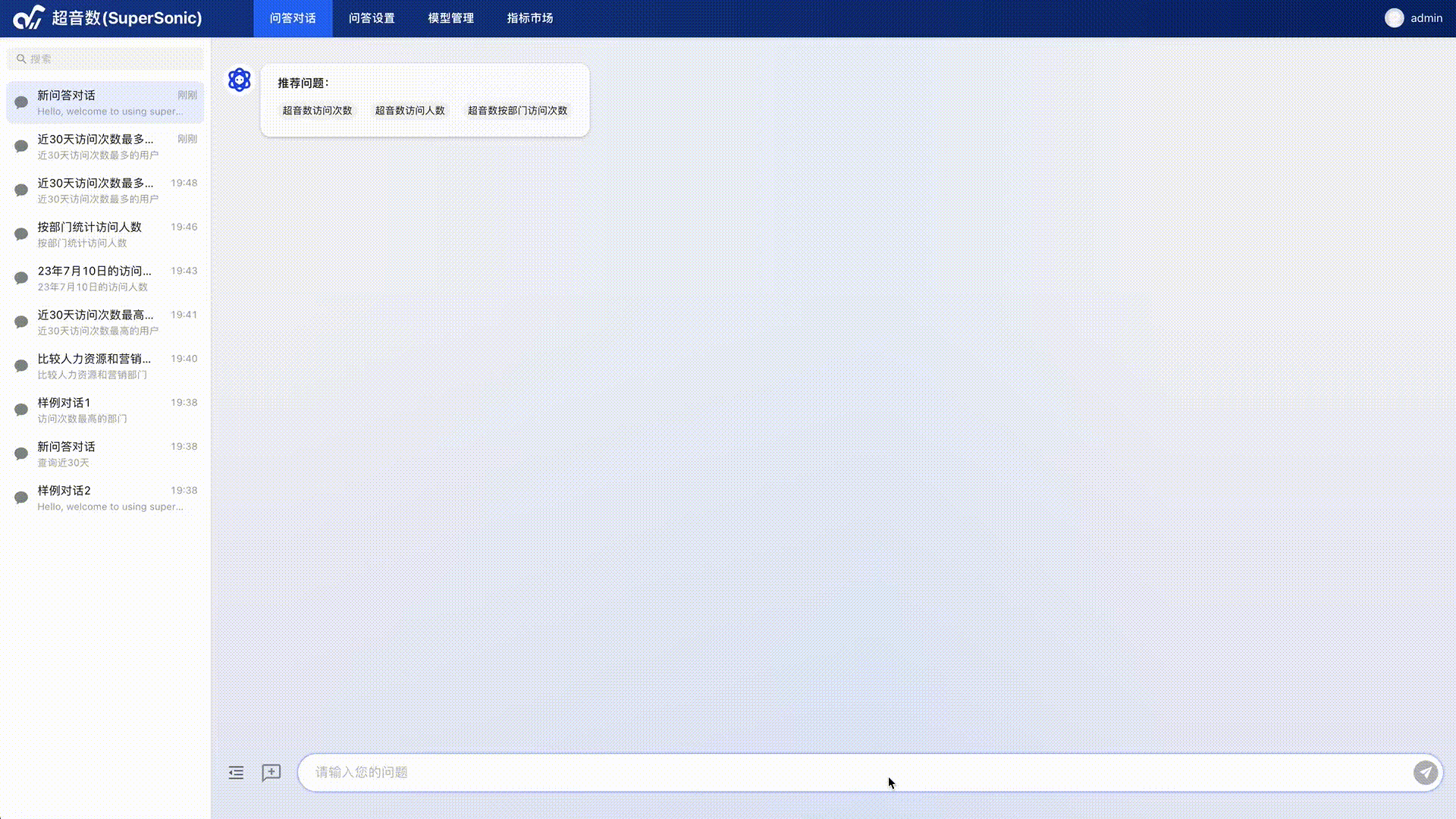Click chat bubble icon for 样例对话1
The height and width of the screenshot is (819, 1456).
point(21,409)
